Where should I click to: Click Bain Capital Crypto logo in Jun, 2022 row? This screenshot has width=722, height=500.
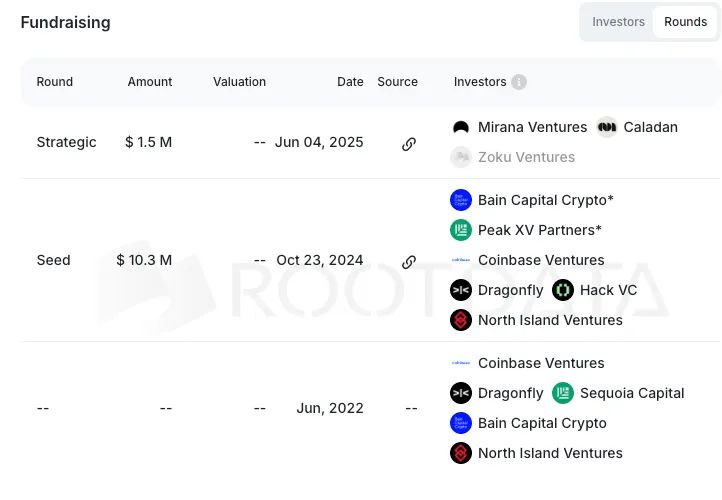click(461, 423)
